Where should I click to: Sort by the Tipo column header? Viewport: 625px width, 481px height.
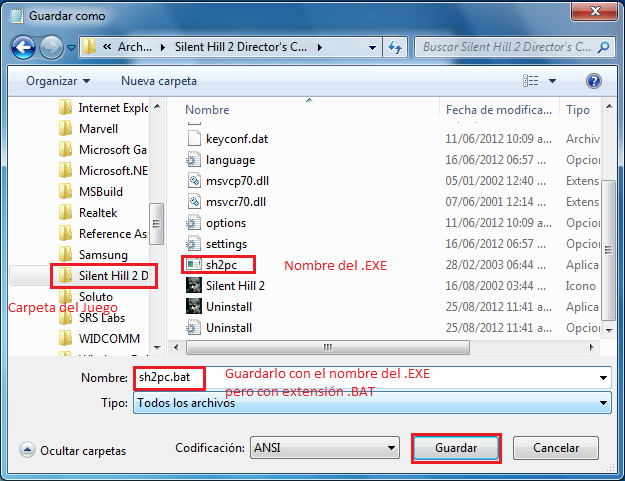coord(580,110)
